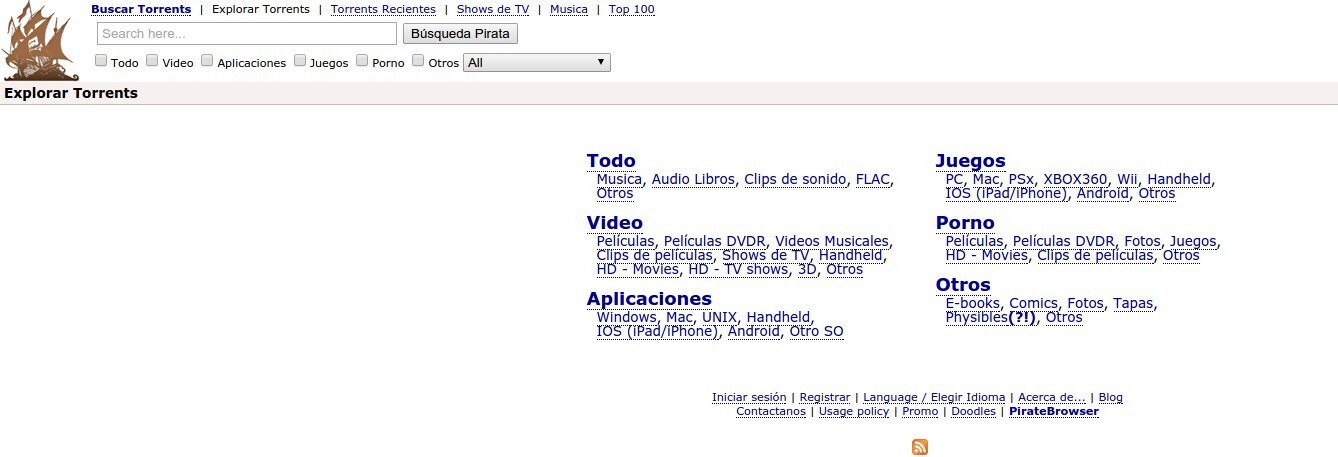Open the Top 100 page
1338x457 pixels.
point(632,9)
